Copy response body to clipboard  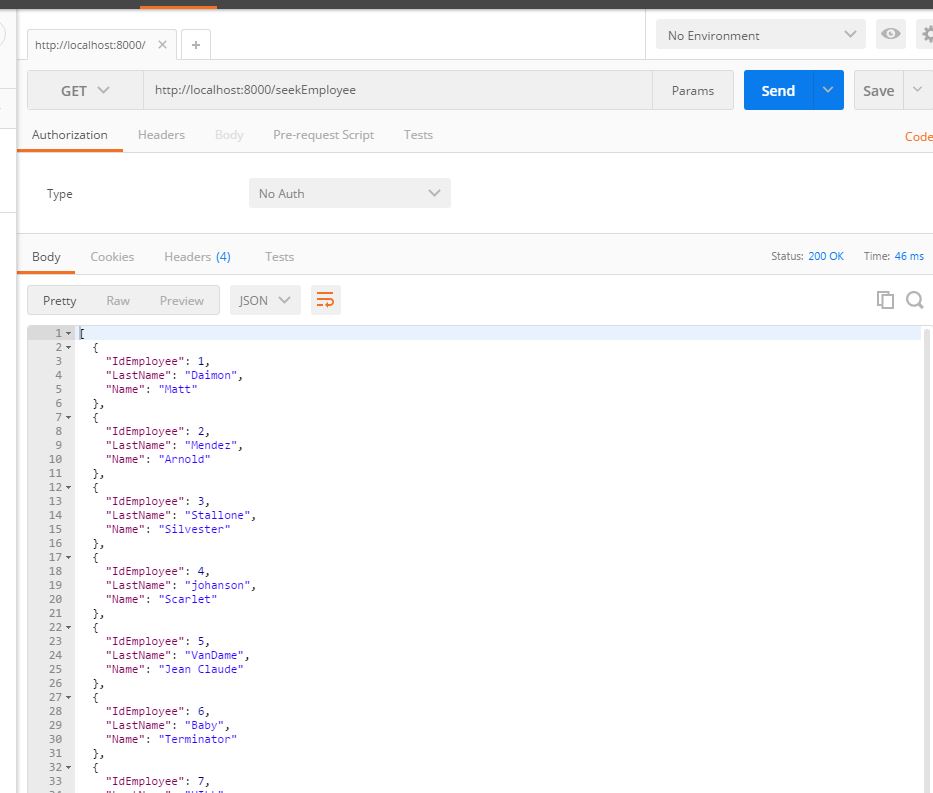point(885,300)
